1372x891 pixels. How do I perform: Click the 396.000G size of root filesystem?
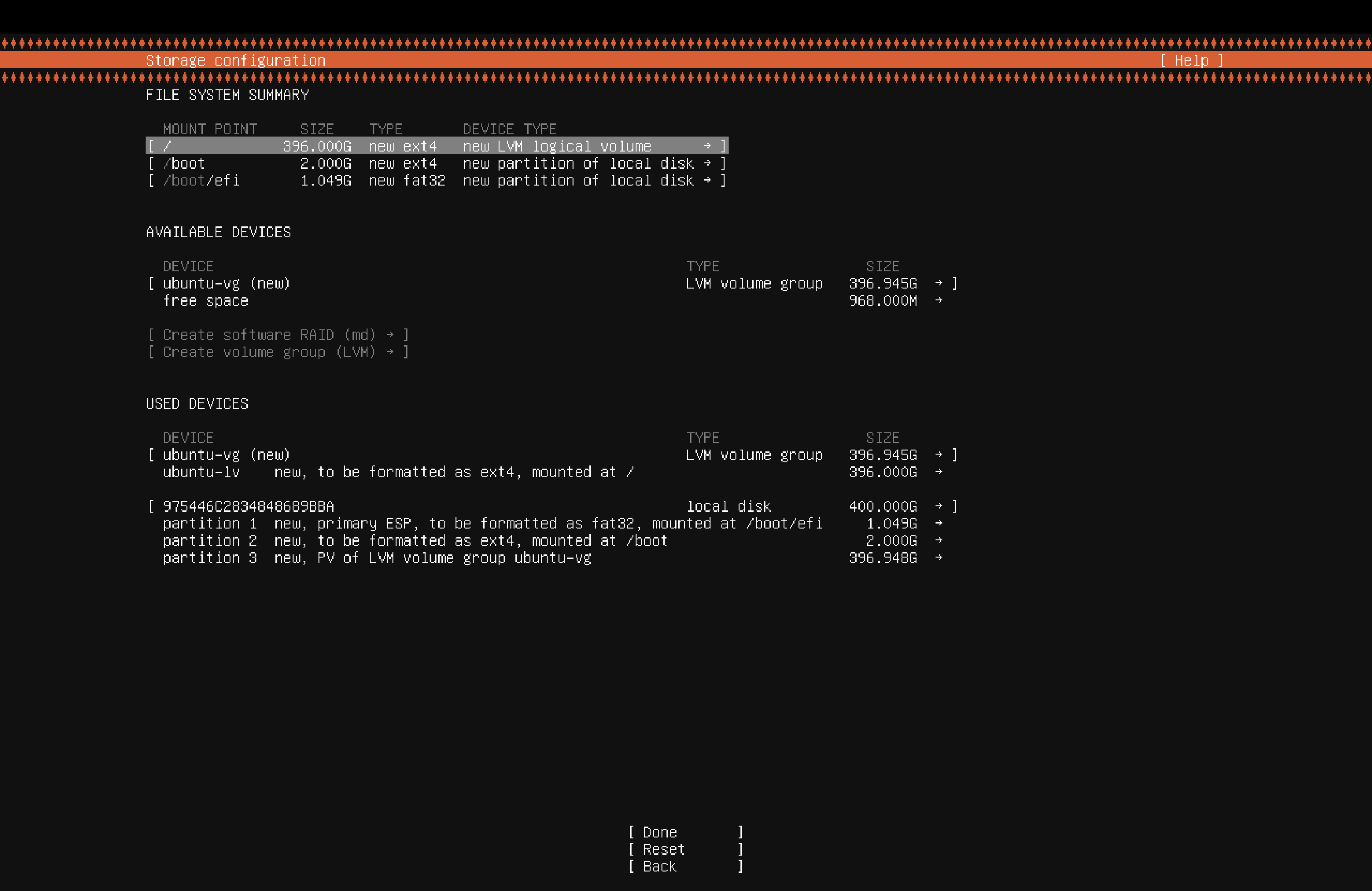click(x=317, y=147)
